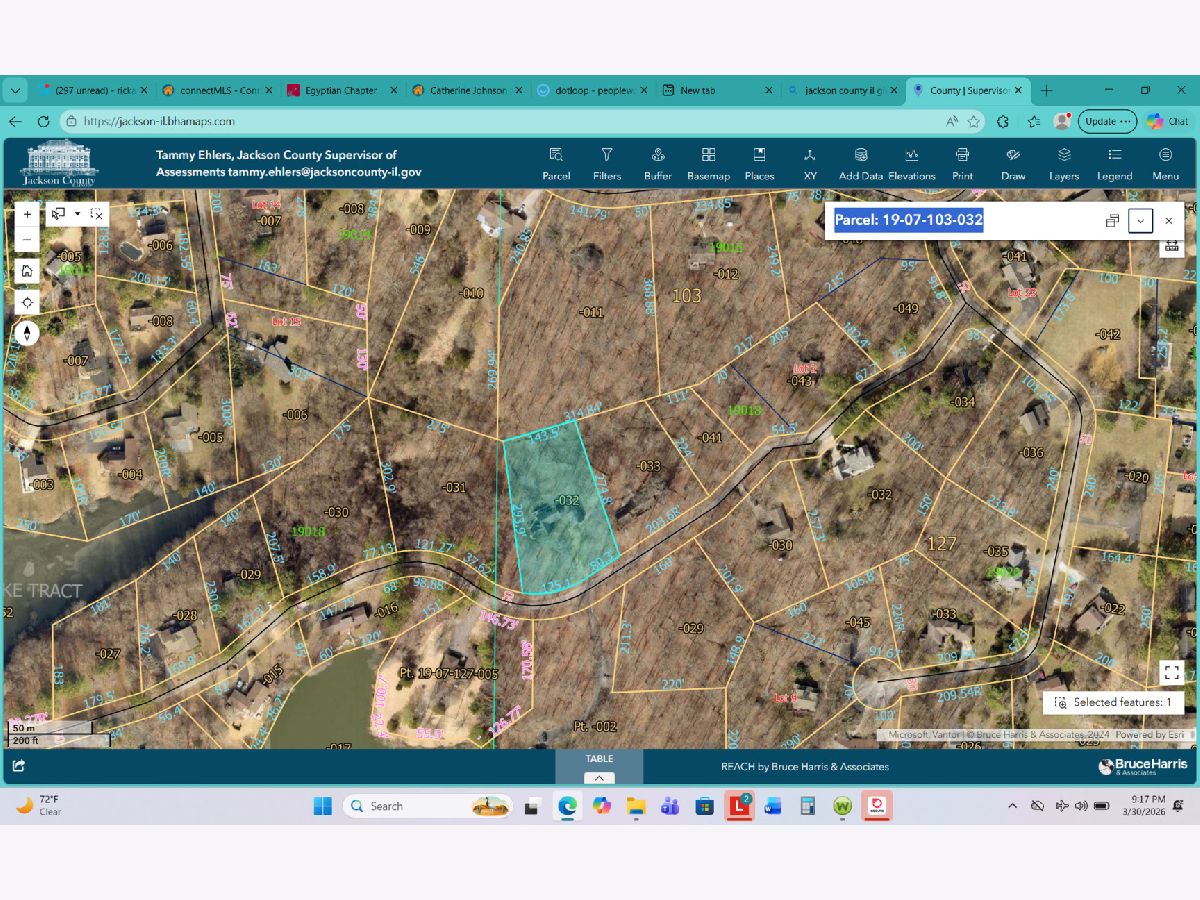Open the Add Data tool
This screenshot has height=900, width=1200.
click(x=860, y=163)
